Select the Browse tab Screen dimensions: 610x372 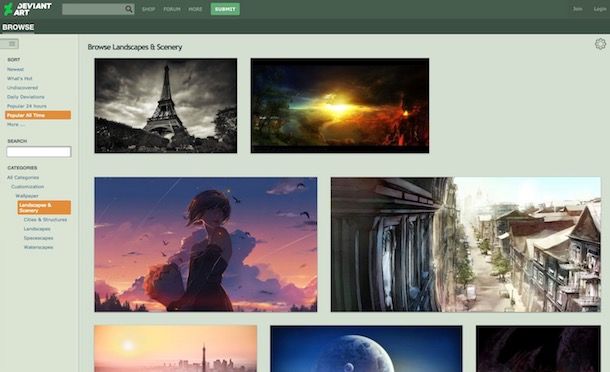pyautogui.click(x=18, y=27)
